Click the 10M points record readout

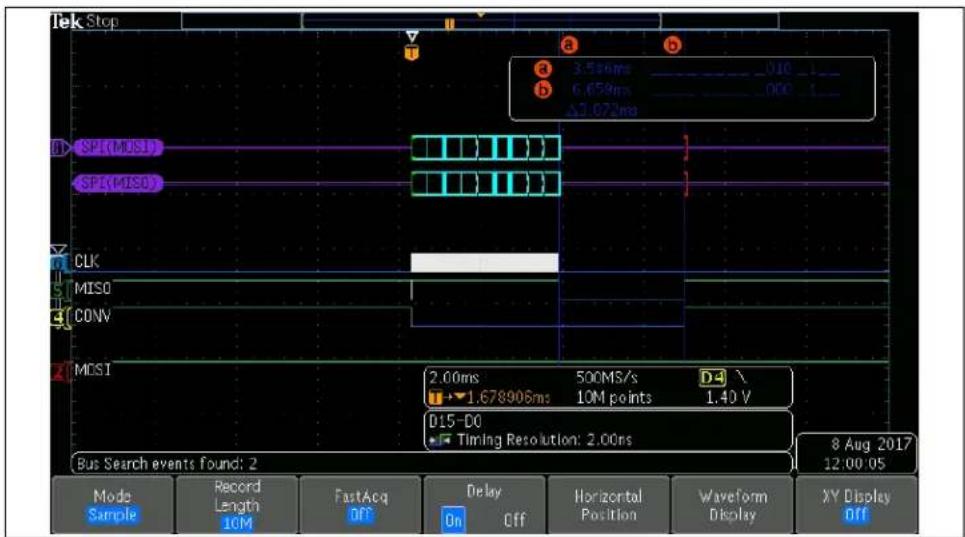614,398
